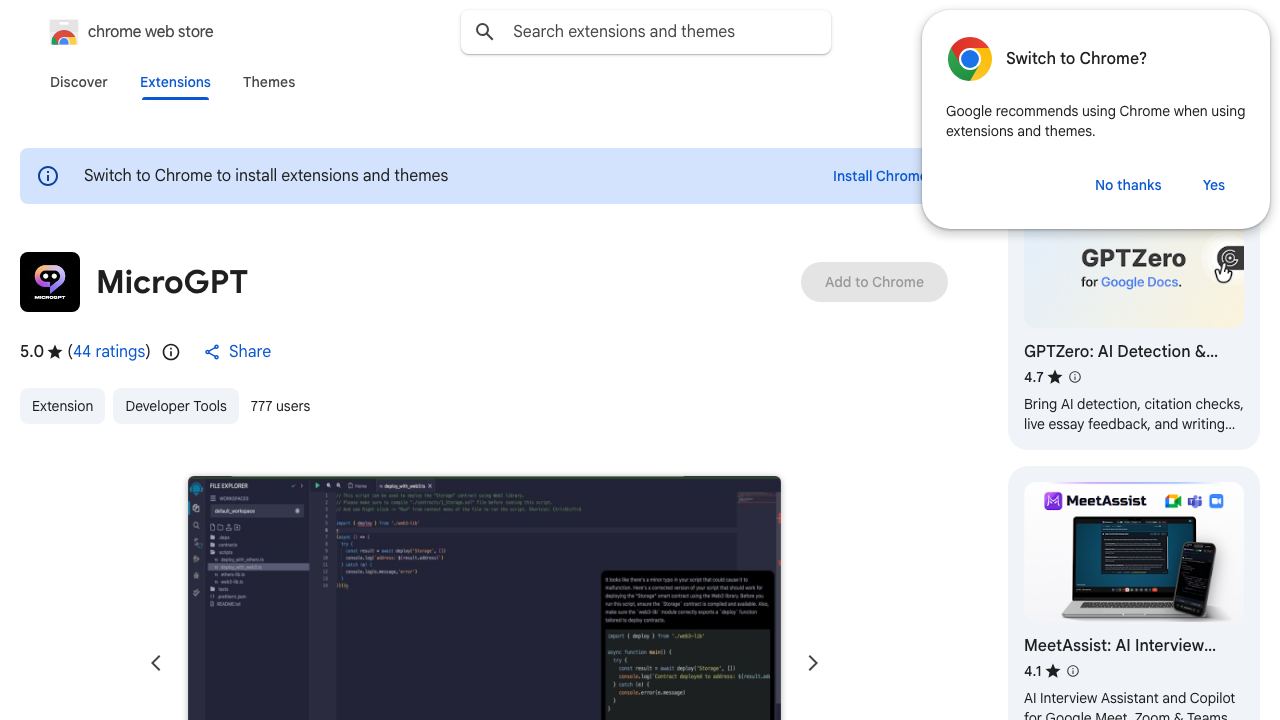Click the chrome web store logo
The width and height of the screenshot is (1280, 720).
click(64, 33)
